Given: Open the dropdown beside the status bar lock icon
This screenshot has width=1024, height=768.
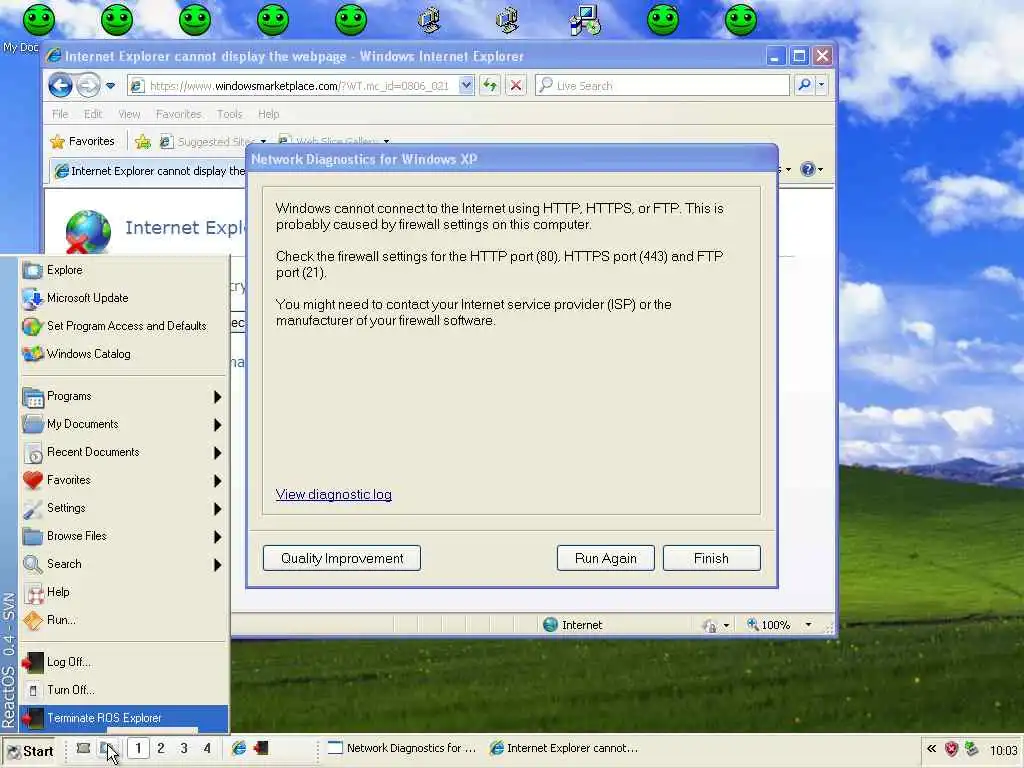Looking at the screenshot, I should coord(726,626).
